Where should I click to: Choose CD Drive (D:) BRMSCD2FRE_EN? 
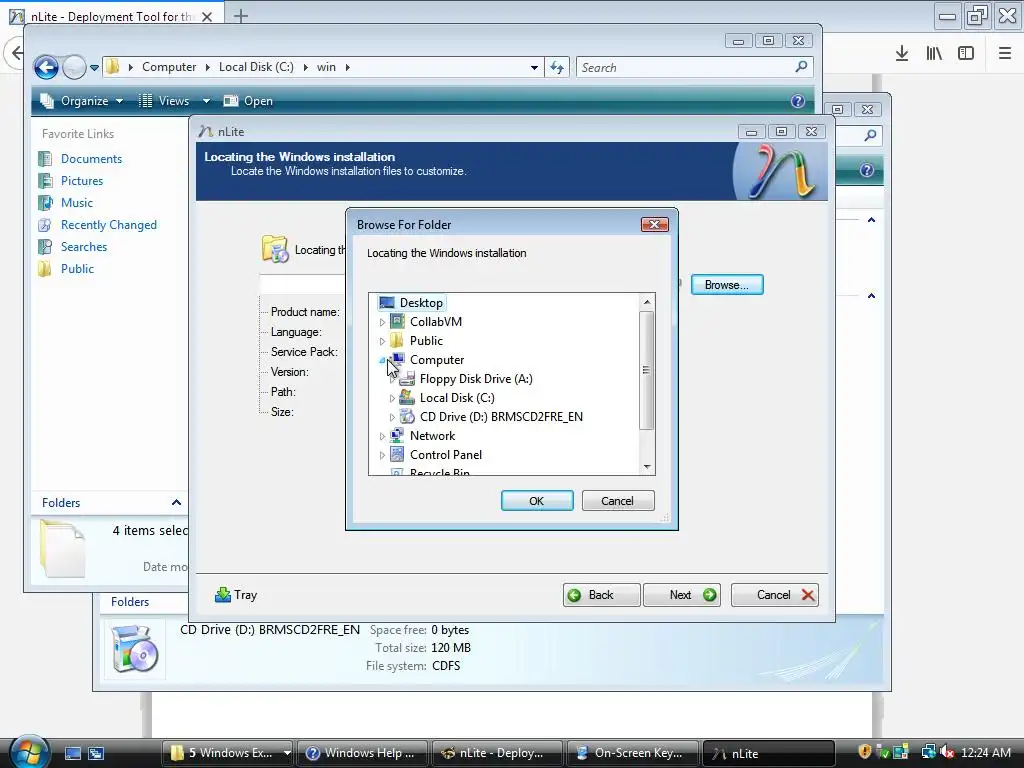click(x=501, y=417)
